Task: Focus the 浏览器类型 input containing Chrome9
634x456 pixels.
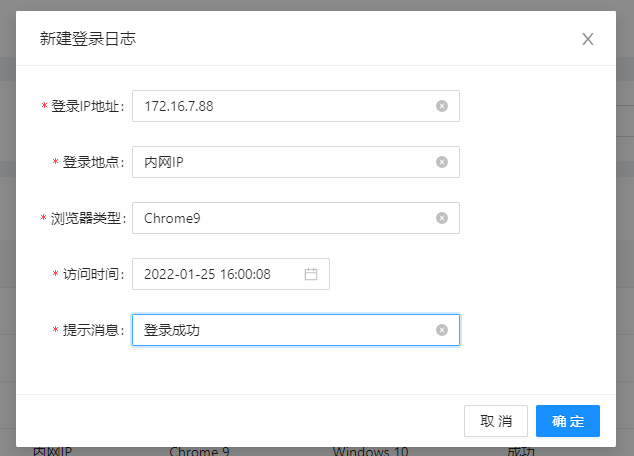Action: point(296,218)
